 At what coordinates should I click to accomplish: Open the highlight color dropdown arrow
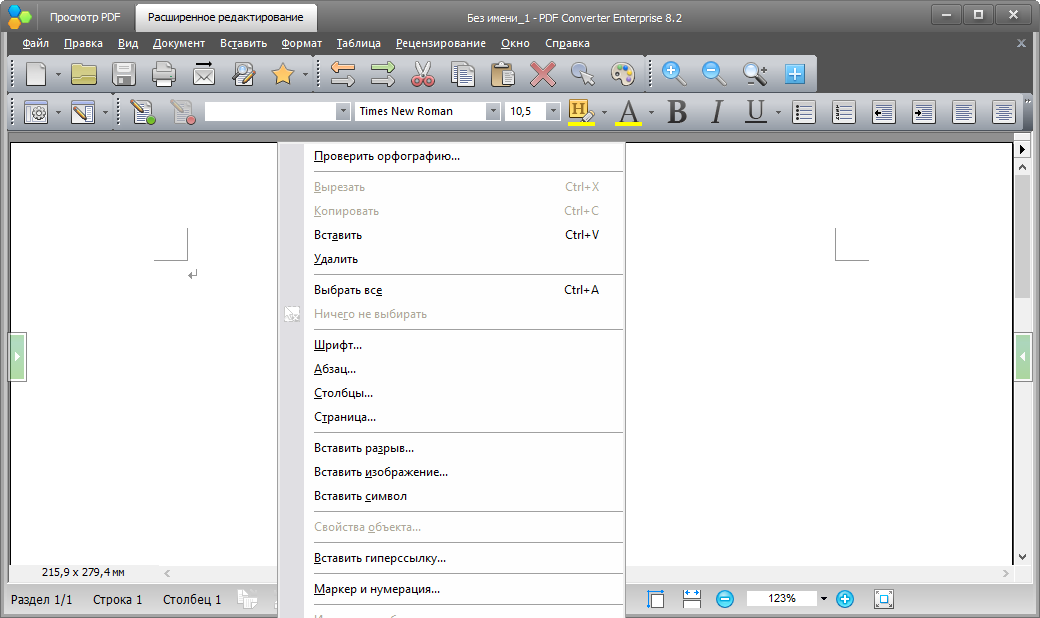click(604, 112)
